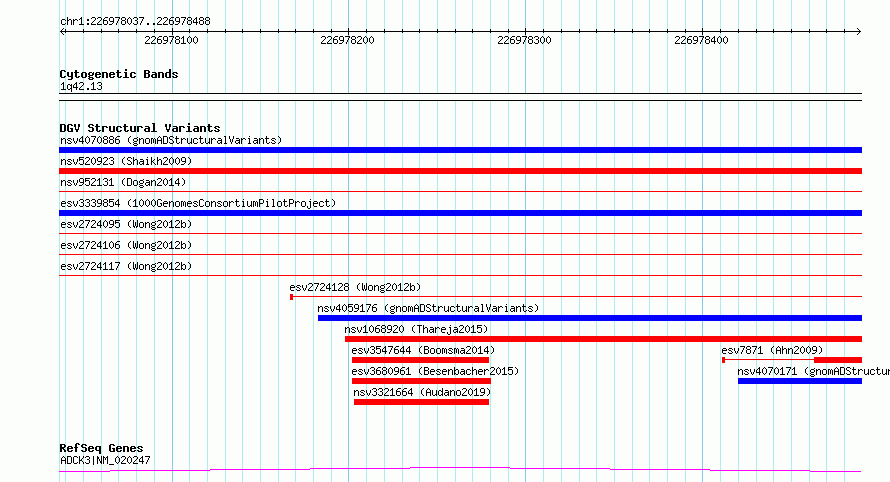Viewport: 890px width, 482px height.
Task: Click the red start marker of esv2724128
Action: 291,297
